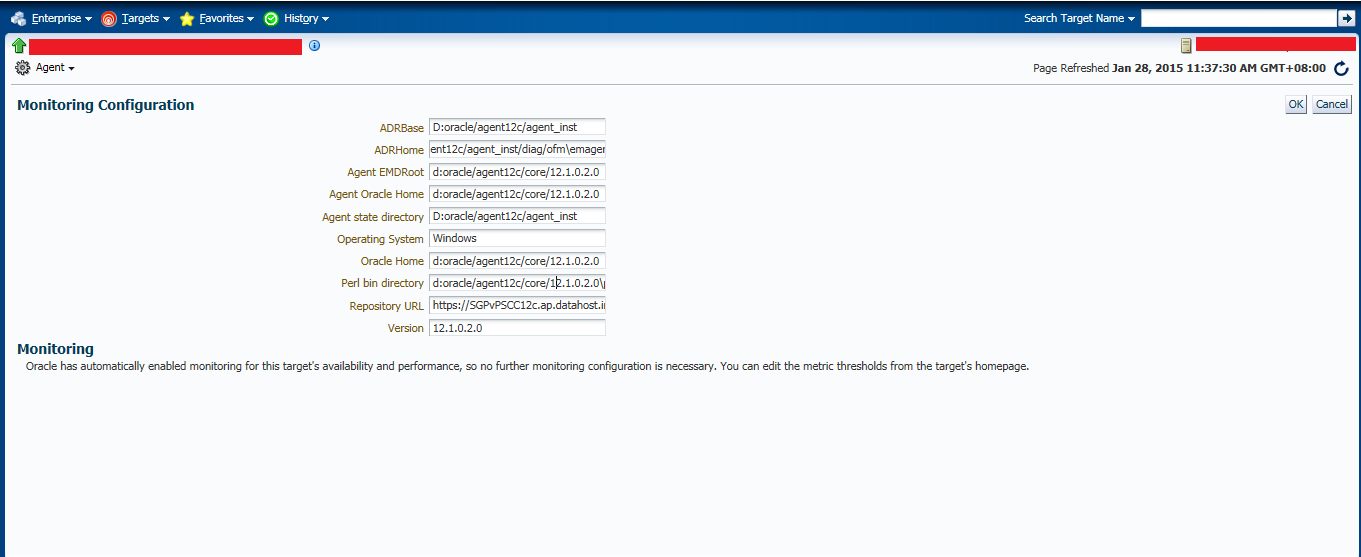Image resolution: width=1361 pixels, height=557 pixels.
Task: Open the Agent dropdown menu
Action: click(x=55, y=67)
